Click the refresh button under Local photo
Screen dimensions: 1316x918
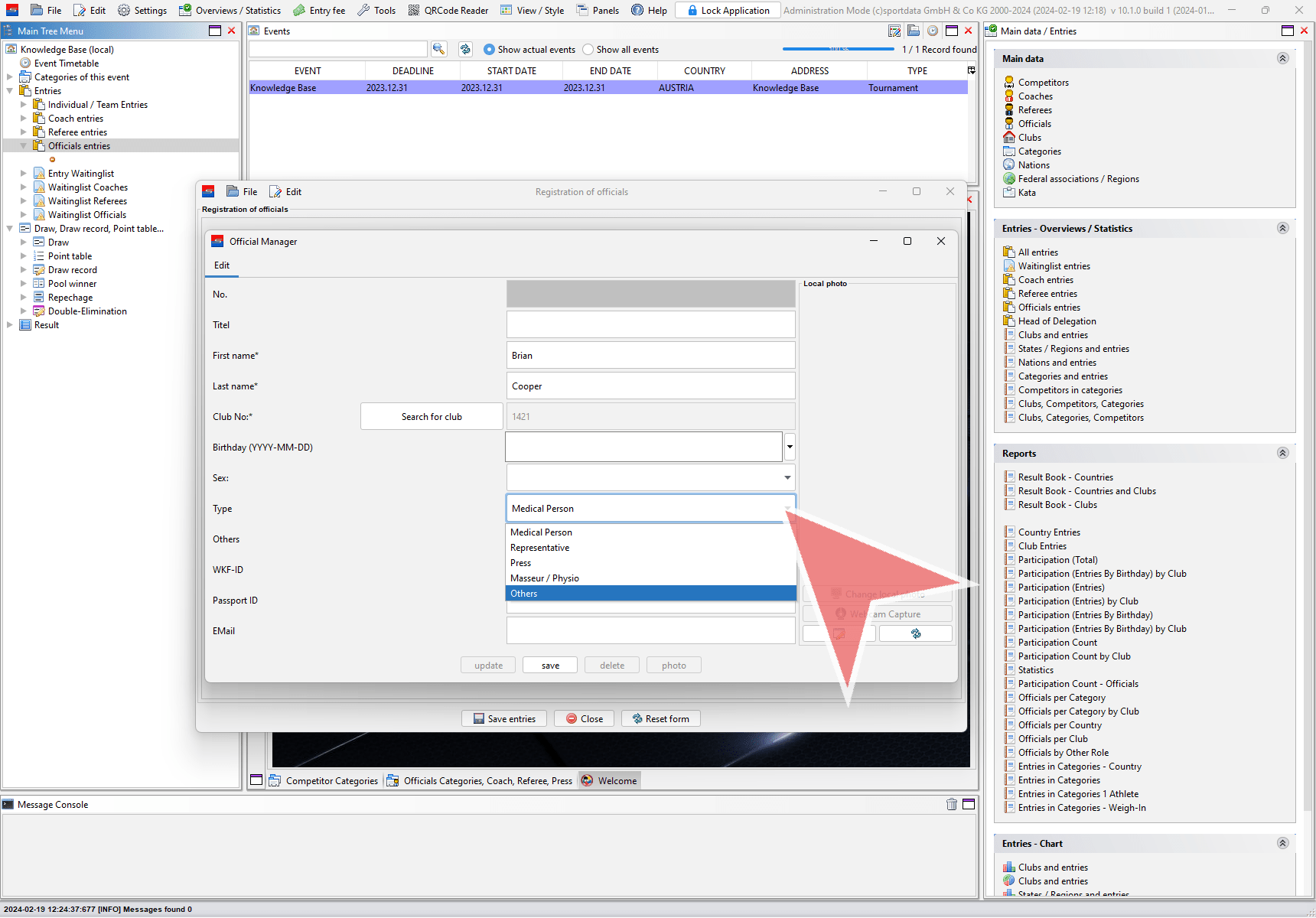[x=916, y=633]
